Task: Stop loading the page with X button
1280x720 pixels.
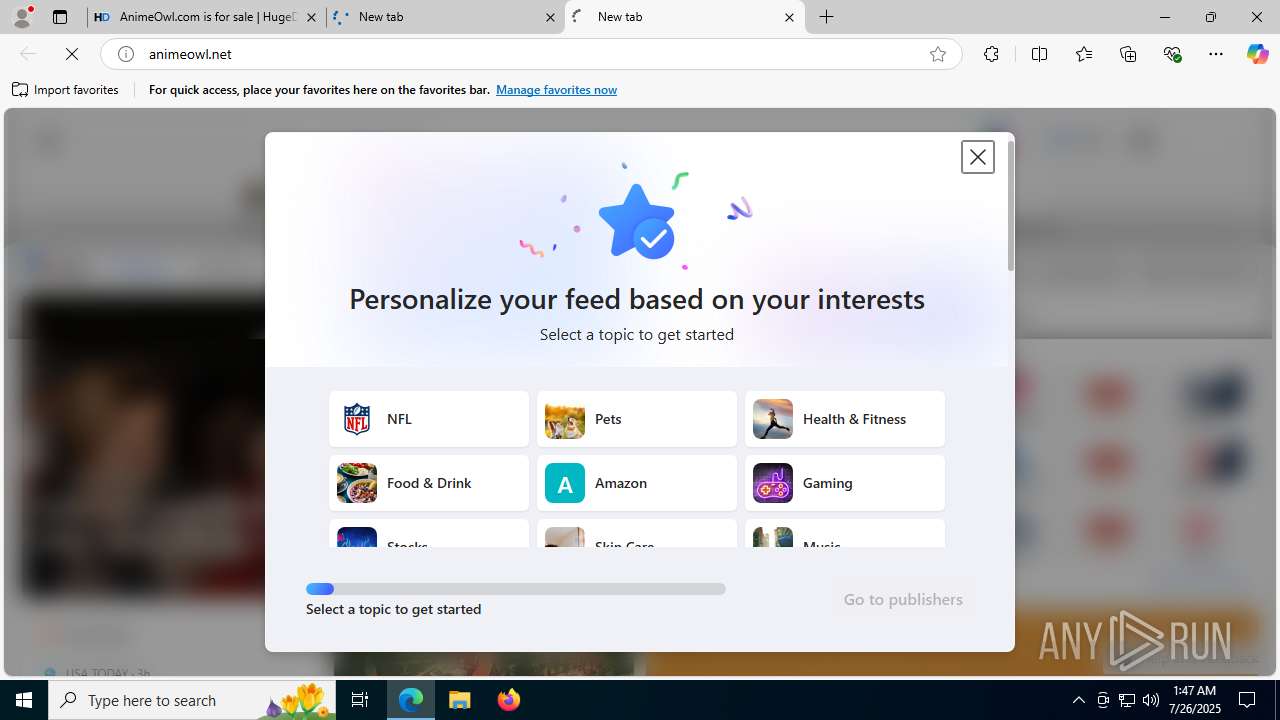Action: (72, 54)
